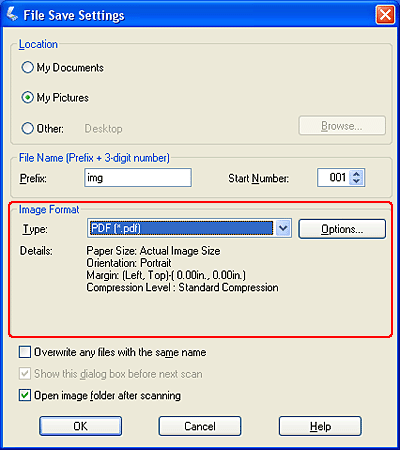400x450 pixels.
Task: Click the Start Number value field
Action: coord(333,178)
